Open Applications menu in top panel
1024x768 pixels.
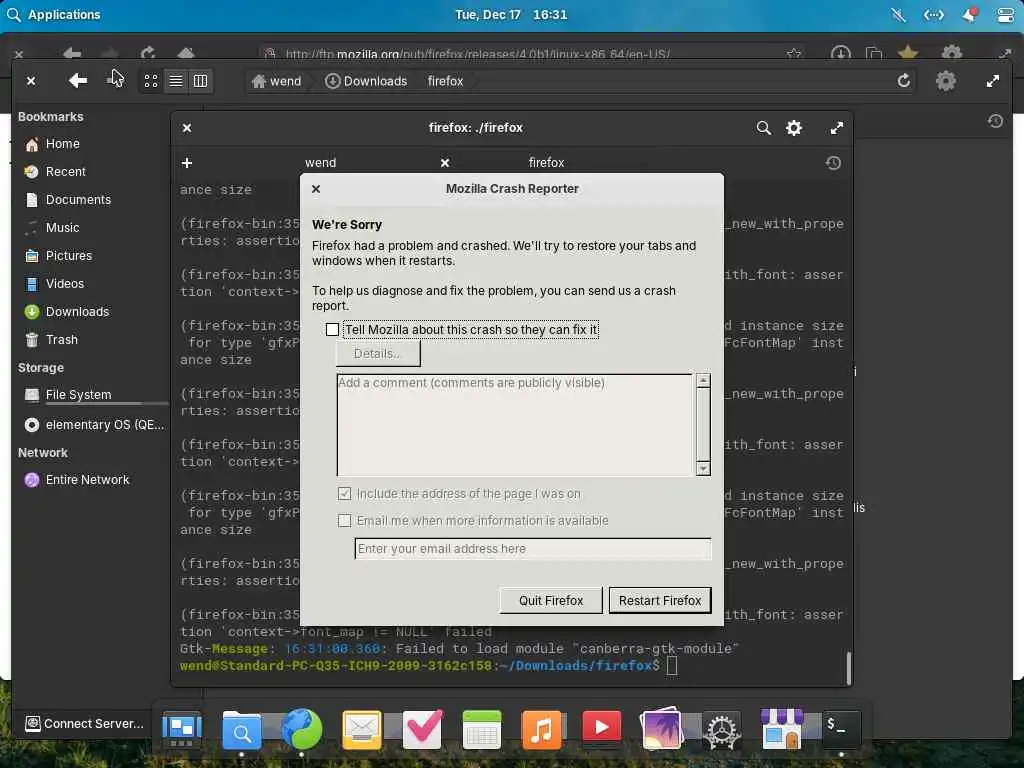tap(54, 14)
